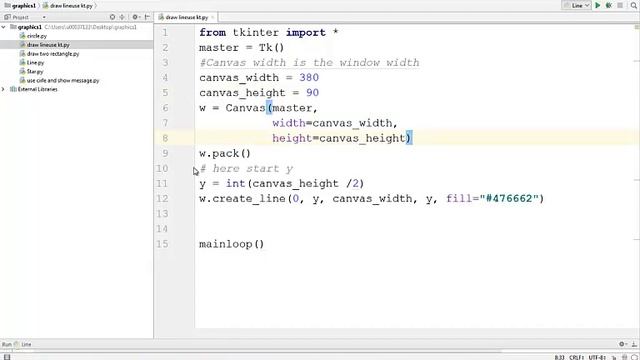Open draw two rectangle.py file
Viewport: 640px width, 360px height.
click(x=53, y=54)
